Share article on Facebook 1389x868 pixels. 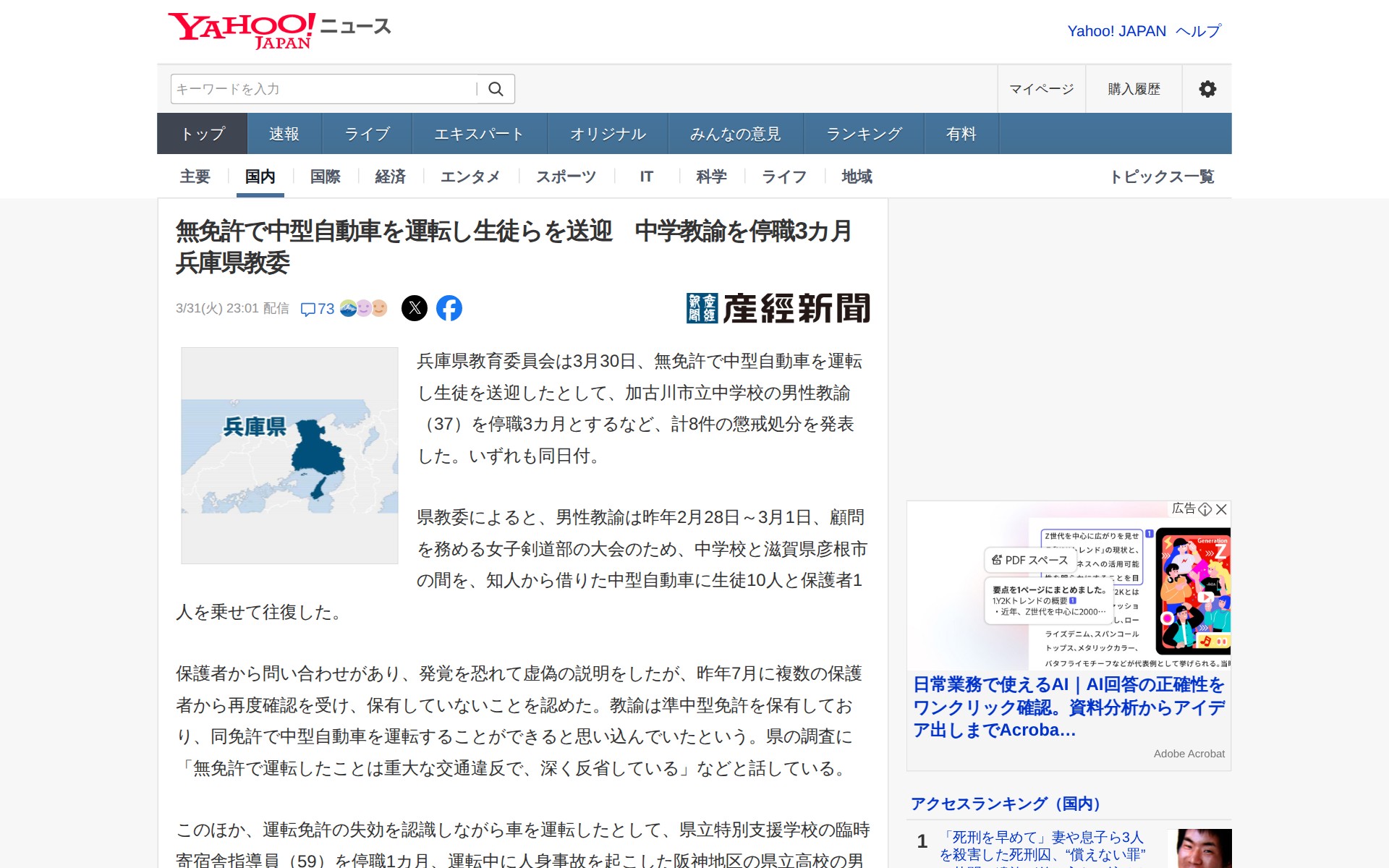(x=449, y=308)
